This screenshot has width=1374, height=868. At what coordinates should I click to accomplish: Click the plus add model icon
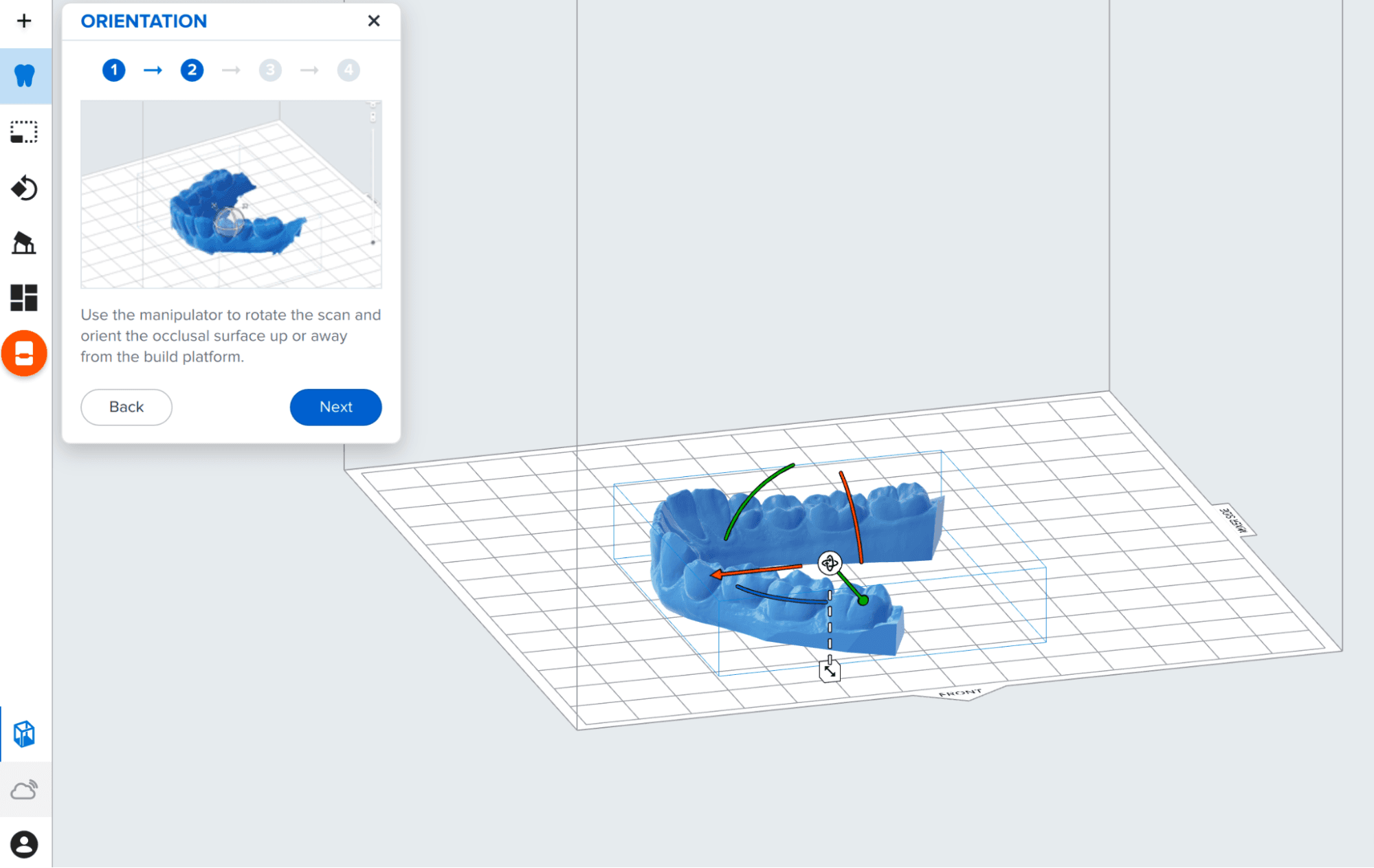pos(24,21)
